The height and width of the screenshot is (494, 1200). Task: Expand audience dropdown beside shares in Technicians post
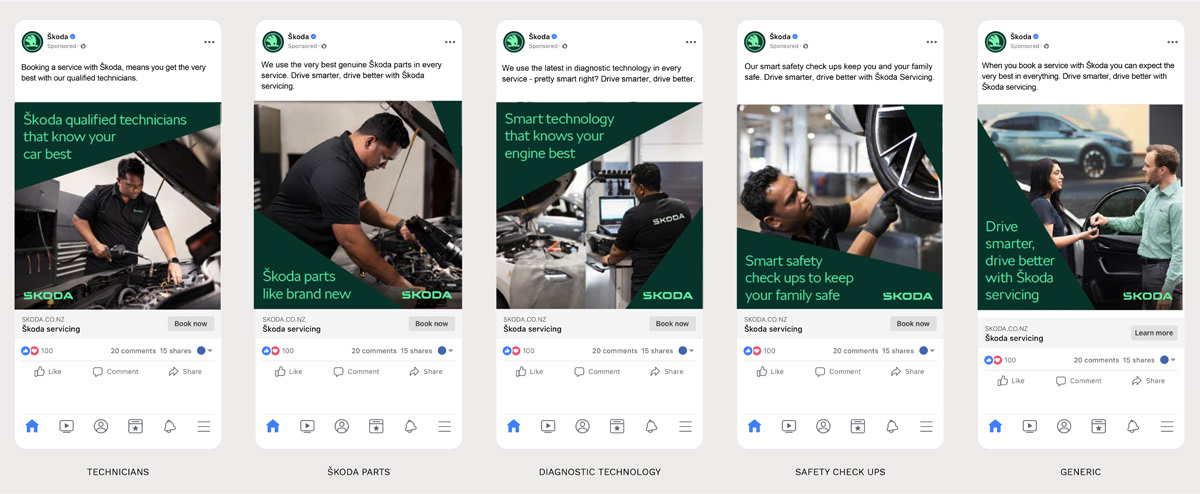click(206, 351)
